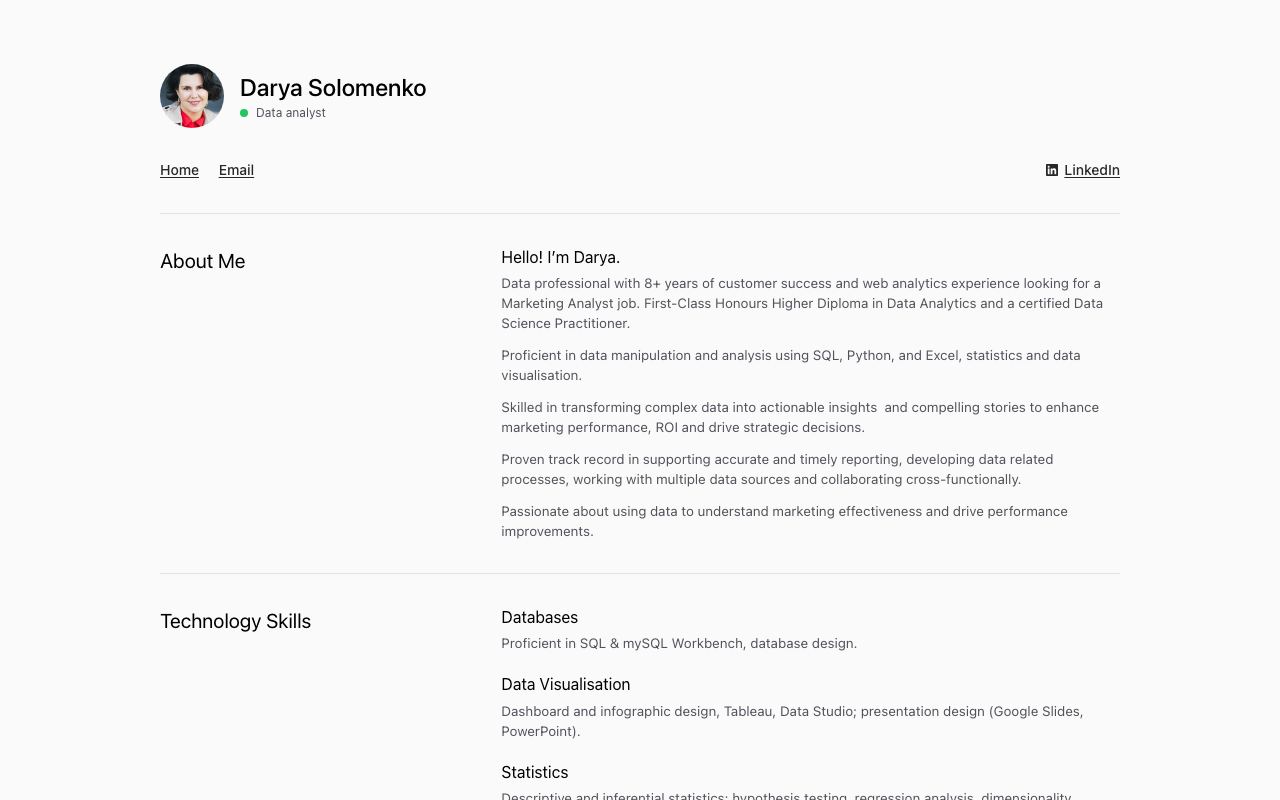Click the Hello! I'm Darya greeting
Viewport: 1280px width, 800px height.
click(x=560, y=257)
